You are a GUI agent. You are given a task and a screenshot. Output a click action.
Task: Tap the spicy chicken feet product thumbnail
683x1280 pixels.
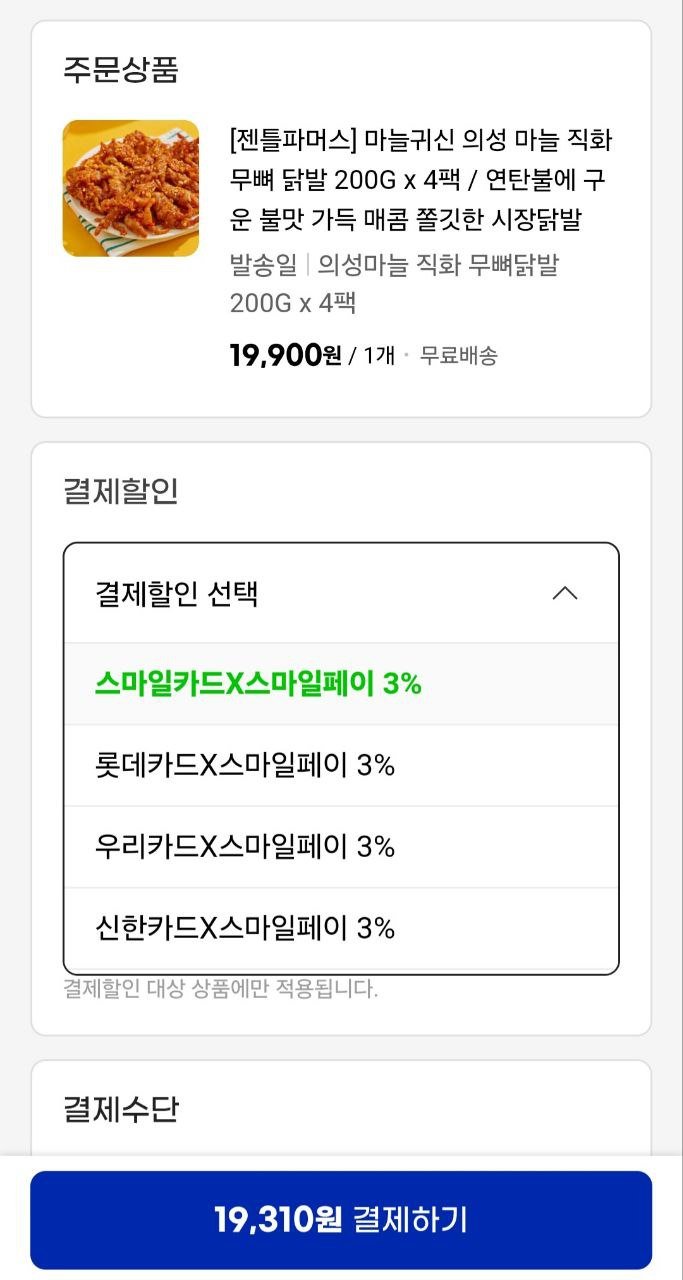[131, 188]
